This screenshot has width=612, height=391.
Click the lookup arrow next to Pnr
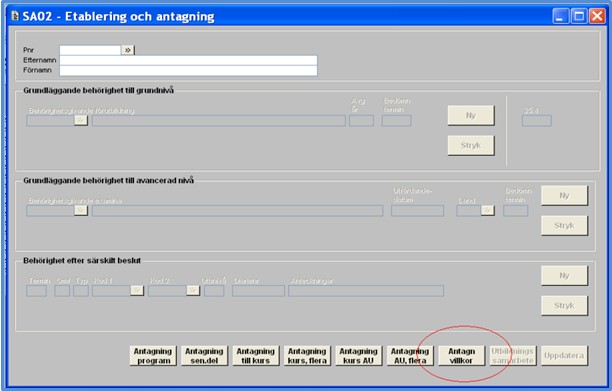[x=128, y=50]
